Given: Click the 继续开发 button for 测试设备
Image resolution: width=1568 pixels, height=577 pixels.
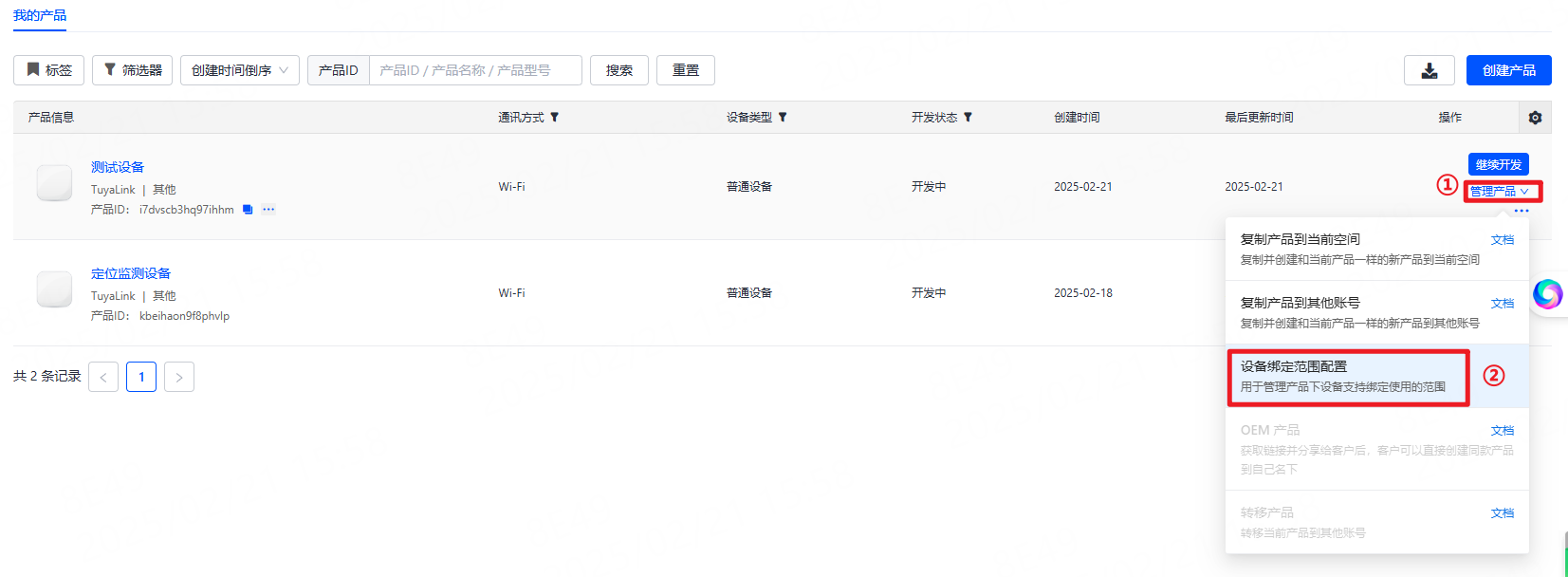Looking at the screenshot, I should (1499, 164).
